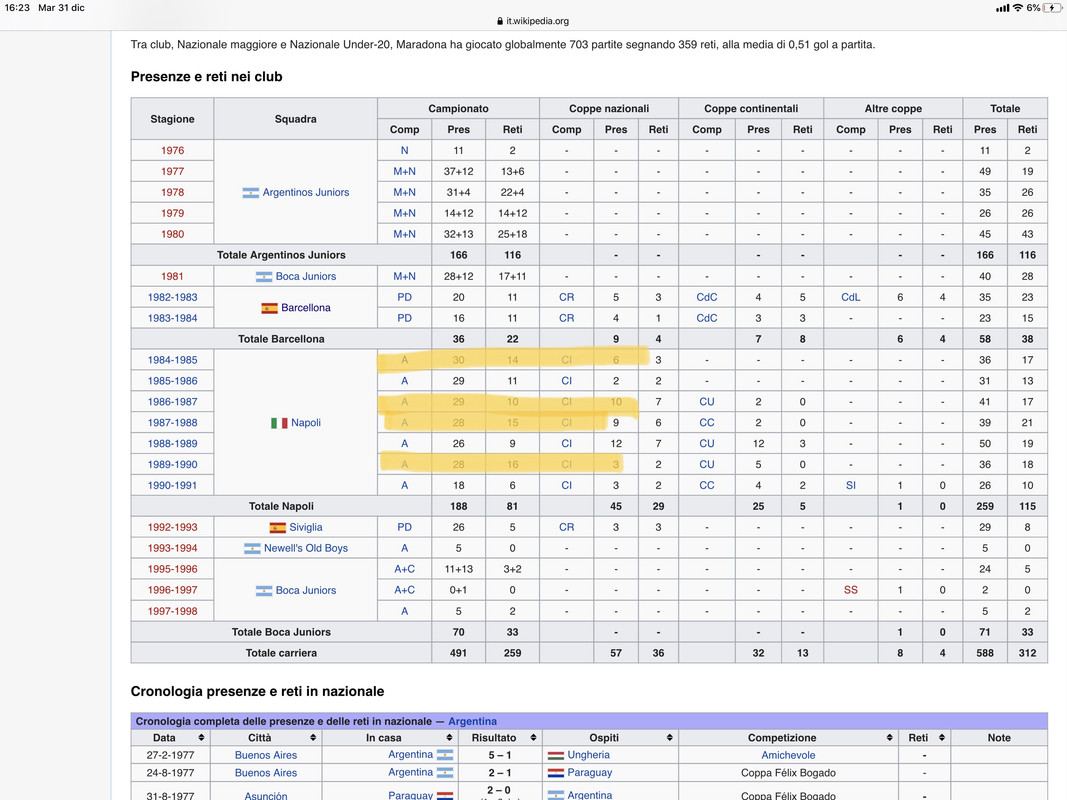Screen dimensions: 1067x800
Task: Click flag beside Boca Juniors in 1995-1998 rows
Action: pyautogui.click(x=263, y=590)
